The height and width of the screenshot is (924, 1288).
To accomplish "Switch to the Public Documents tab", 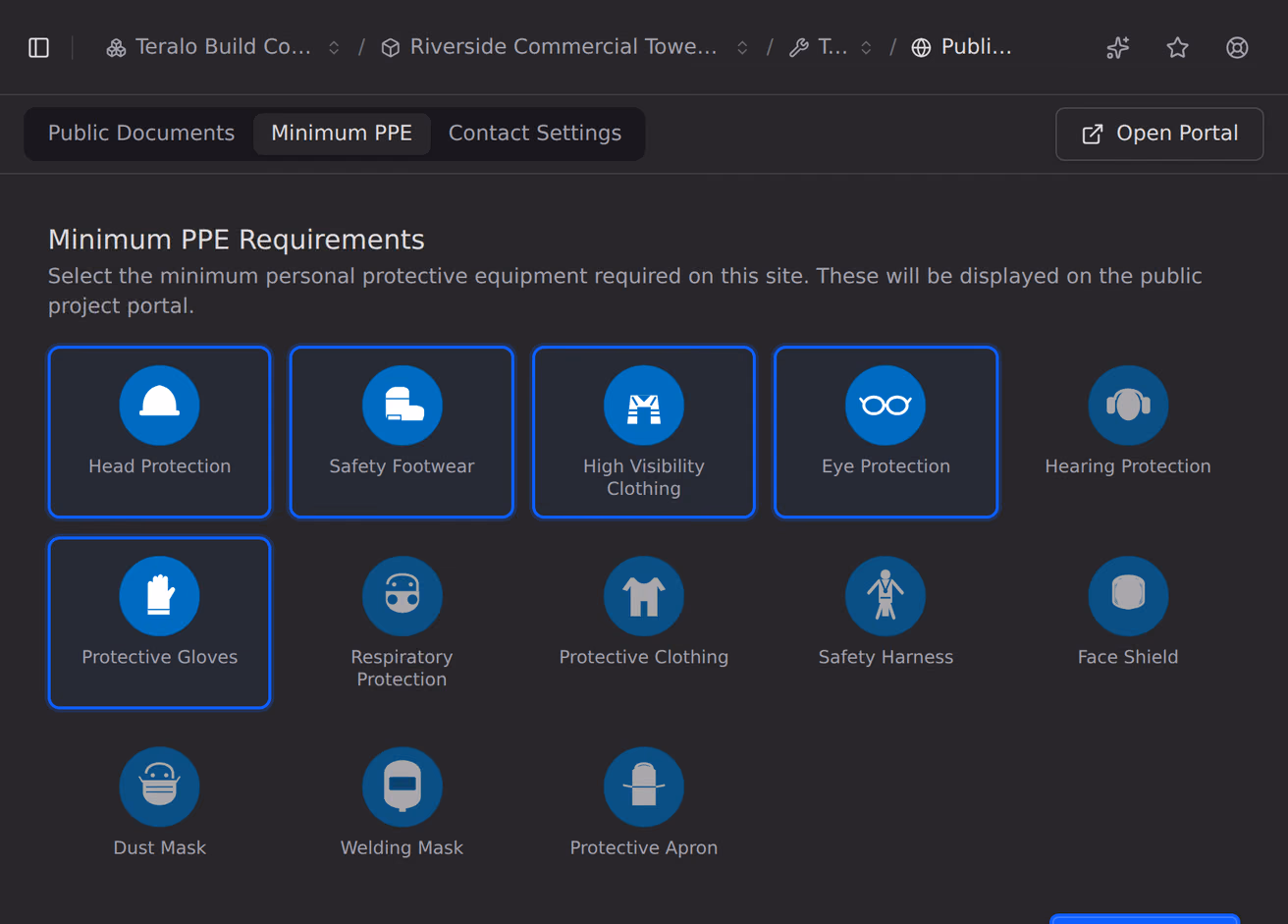I will point(141,134).
